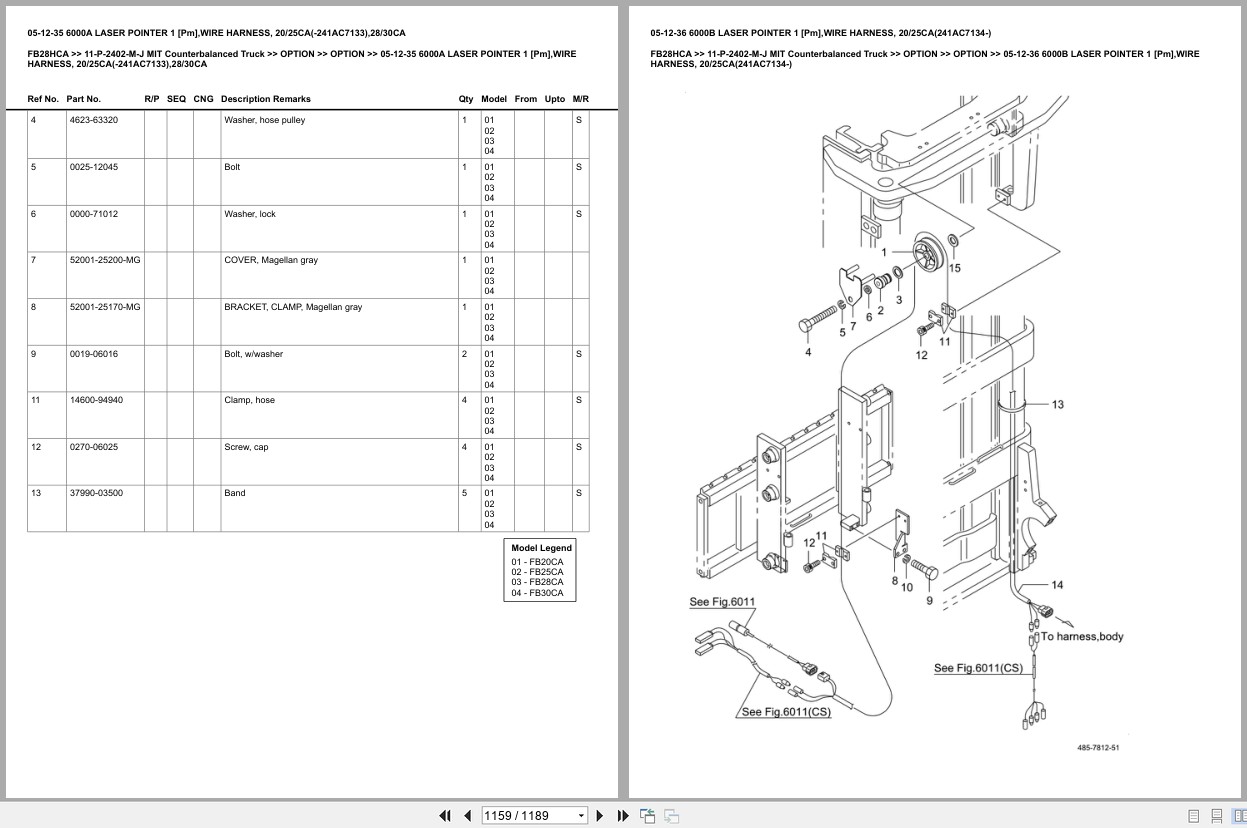Click the 'Description Remarks' column header

(266, 99)
